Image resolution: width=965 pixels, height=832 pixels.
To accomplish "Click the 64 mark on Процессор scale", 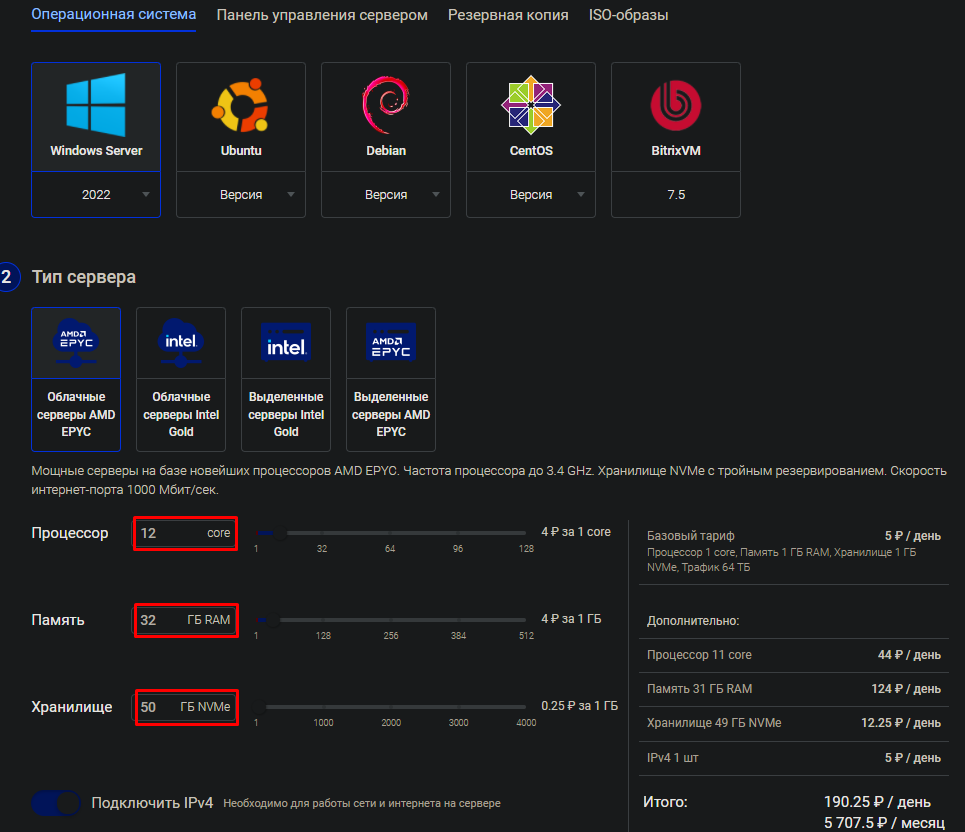I will tap(390, 548).
